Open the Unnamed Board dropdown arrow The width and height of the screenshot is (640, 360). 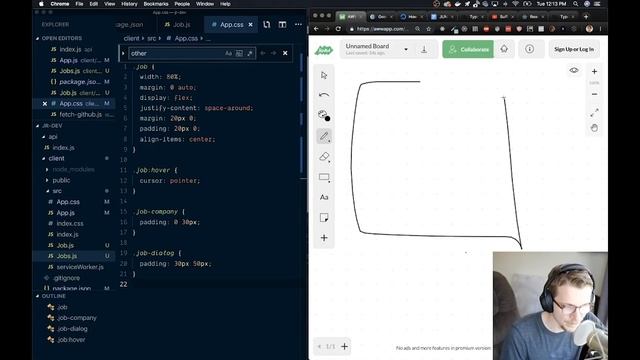click(406, 49)
